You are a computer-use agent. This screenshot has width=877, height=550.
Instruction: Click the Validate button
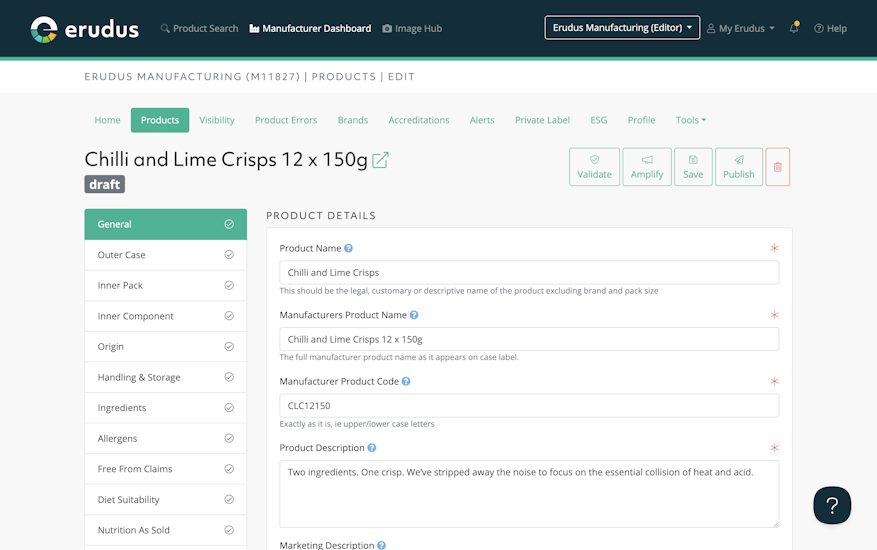pos(595,167)
